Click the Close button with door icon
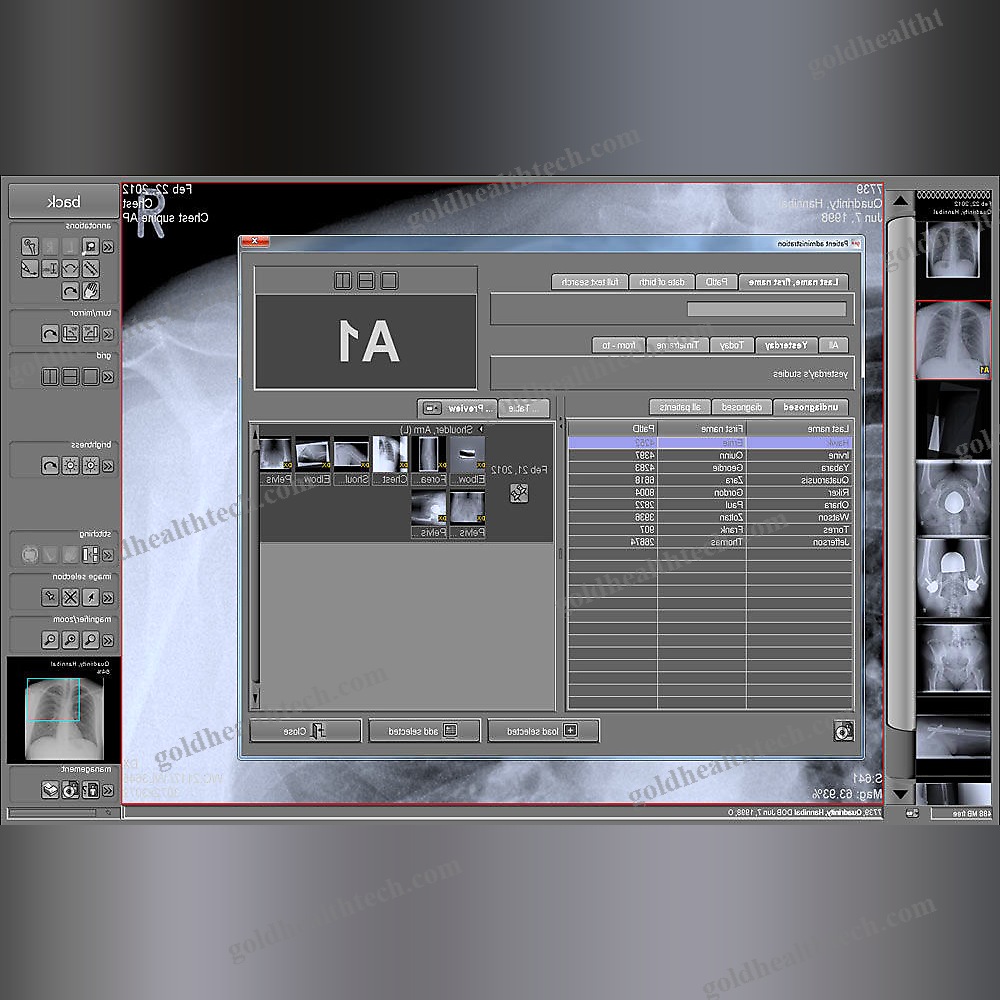 pos(305,731)
